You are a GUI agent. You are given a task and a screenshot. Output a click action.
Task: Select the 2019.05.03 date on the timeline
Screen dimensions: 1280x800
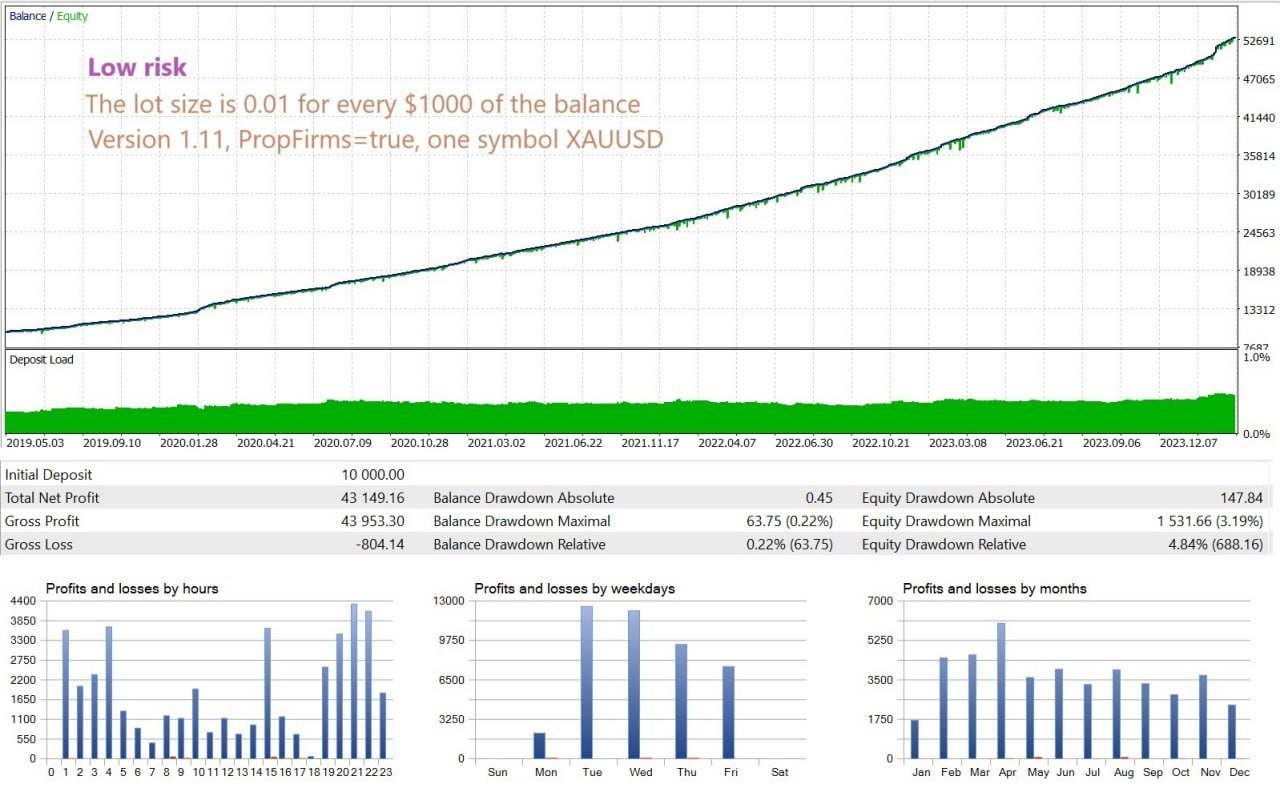pyautogui.click(x=36, y=442)
